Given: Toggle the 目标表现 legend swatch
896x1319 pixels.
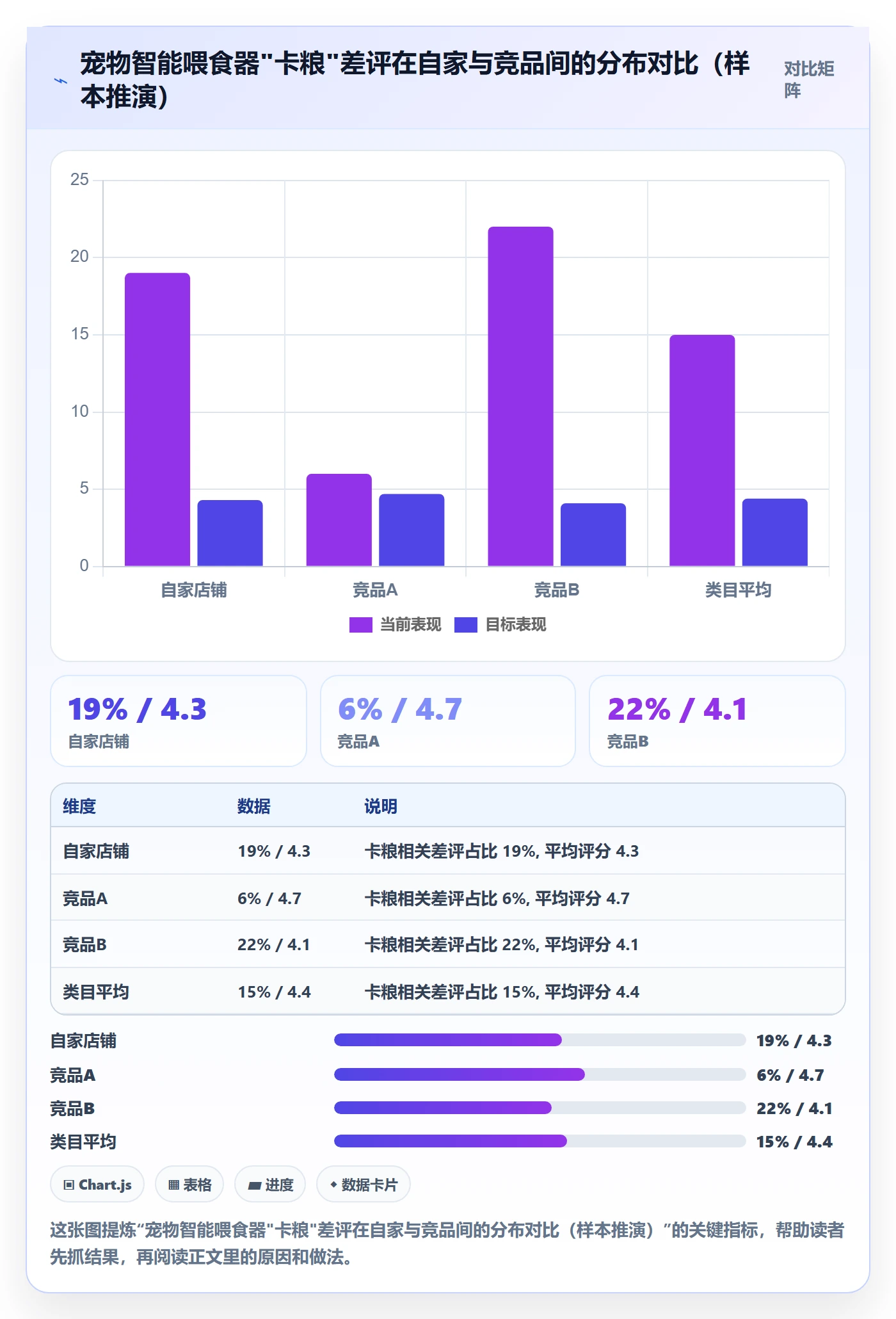Looking at the screenshot, I should tap(465, 625).
